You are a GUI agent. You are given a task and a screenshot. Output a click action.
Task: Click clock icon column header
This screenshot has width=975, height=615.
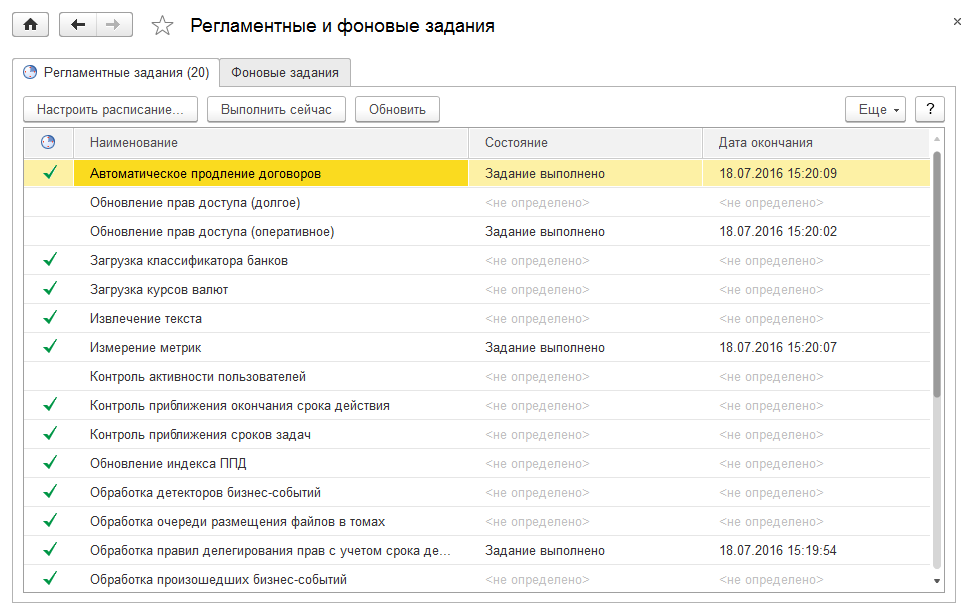coord(48,143)
